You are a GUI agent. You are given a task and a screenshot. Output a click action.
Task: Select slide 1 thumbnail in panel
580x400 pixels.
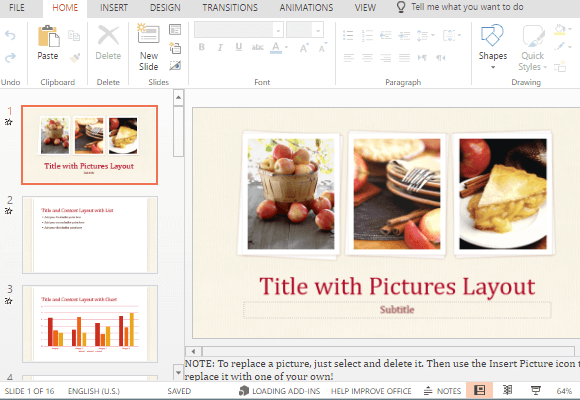(x=90, y=145)
